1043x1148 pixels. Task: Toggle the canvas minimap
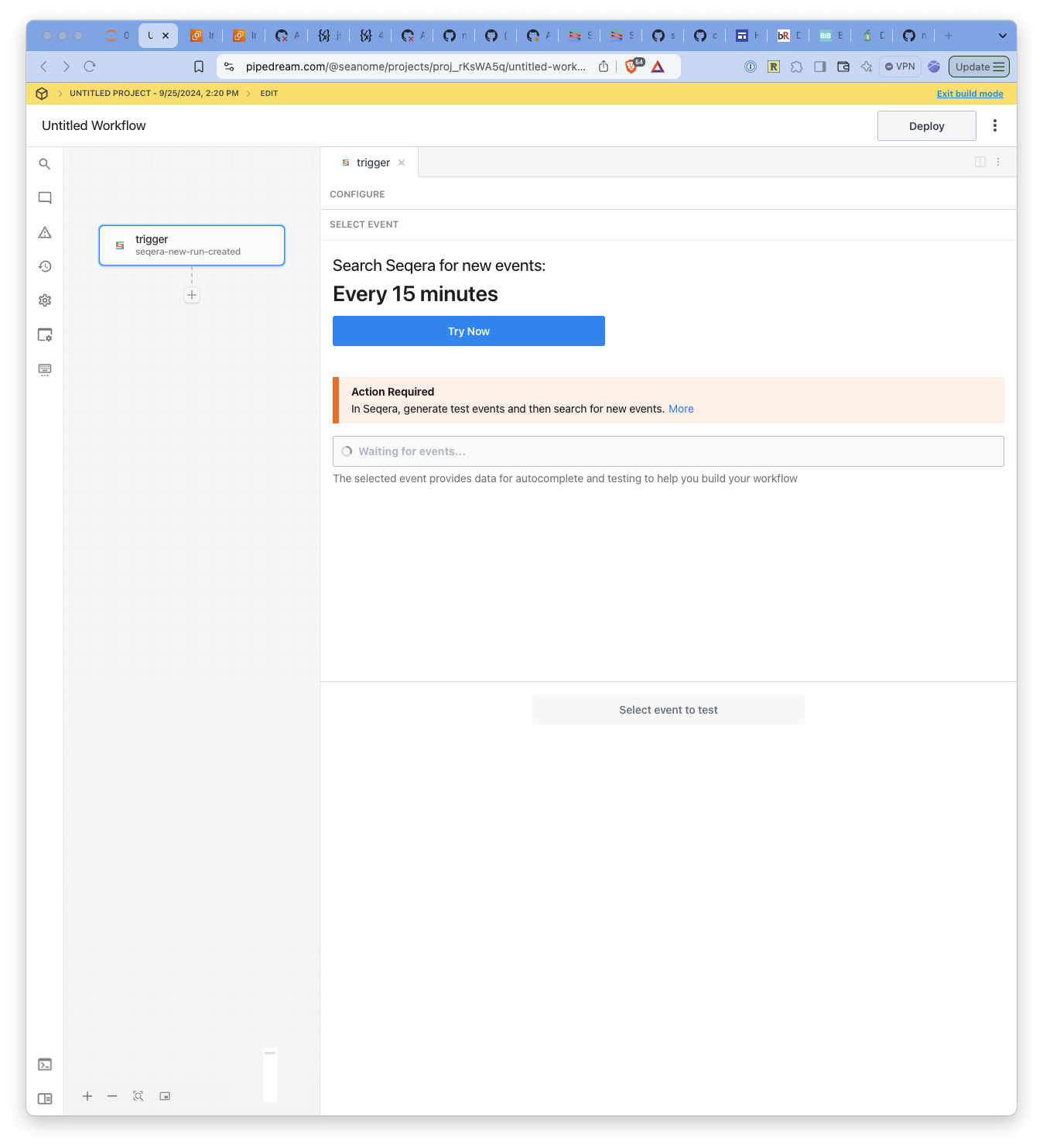click(x=165, y=1095)
